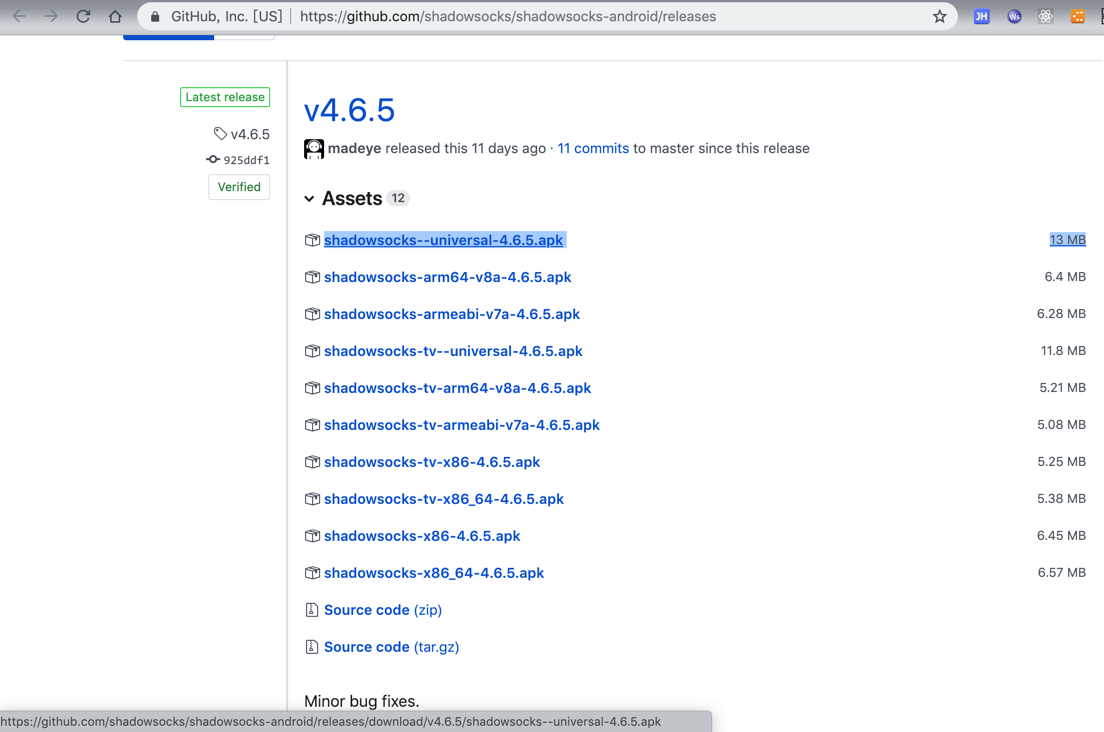Reload the GitHub releases page
The image size is (1104, 732).
(x=83, y=16)
